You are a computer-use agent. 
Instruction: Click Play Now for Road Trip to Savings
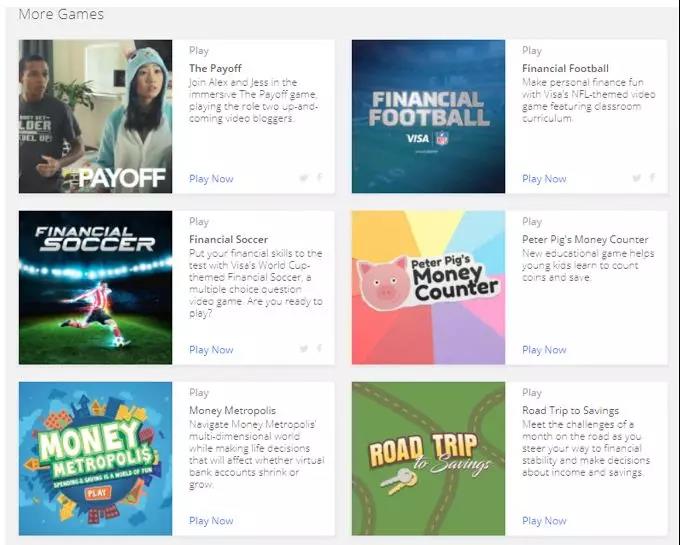click(x=544, y=520)
